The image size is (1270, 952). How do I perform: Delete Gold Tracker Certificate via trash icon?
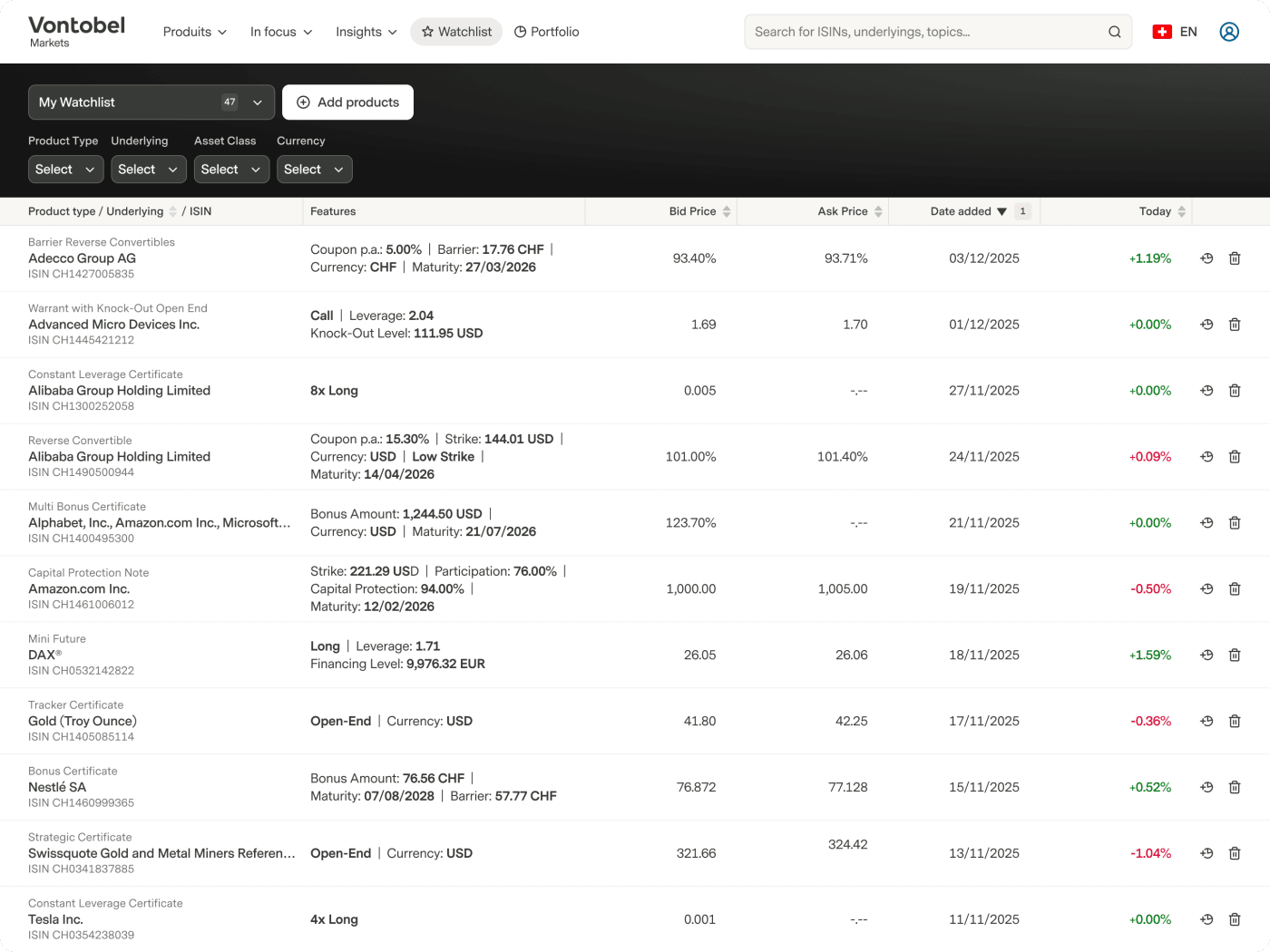[x=1235, y=722]
